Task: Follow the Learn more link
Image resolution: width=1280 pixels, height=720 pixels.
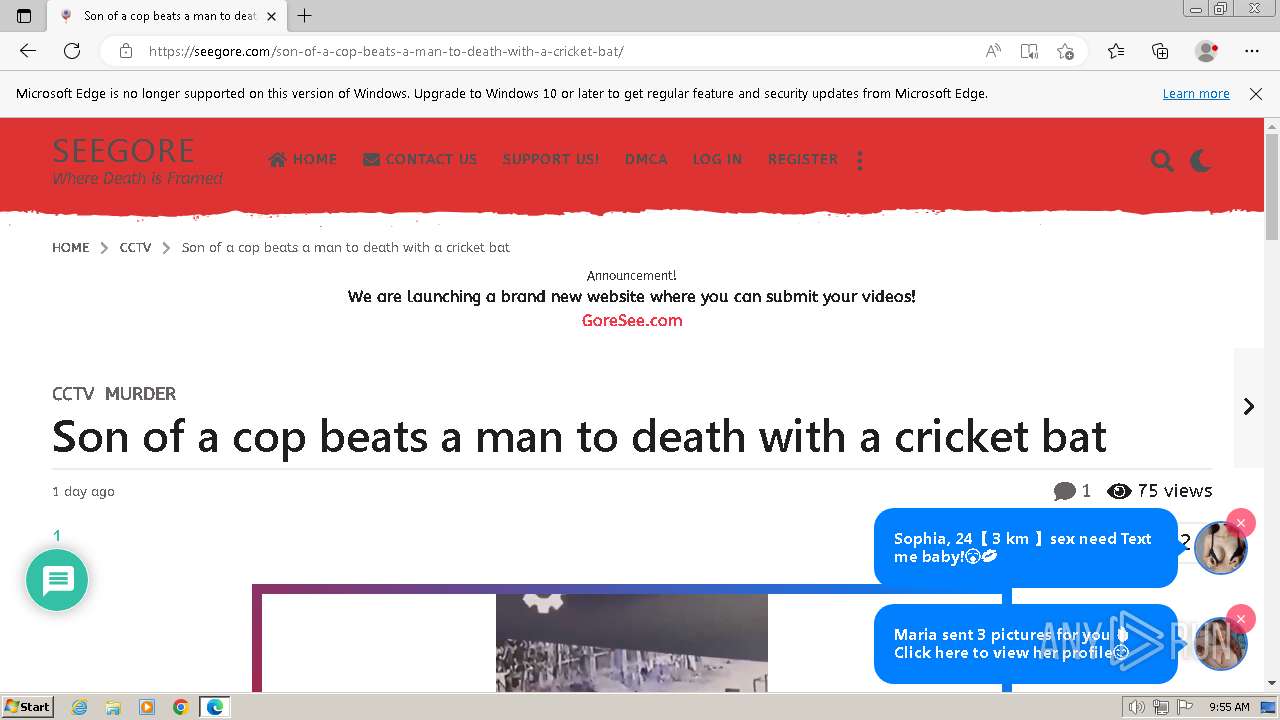Action: click(x=1196, y=93)
